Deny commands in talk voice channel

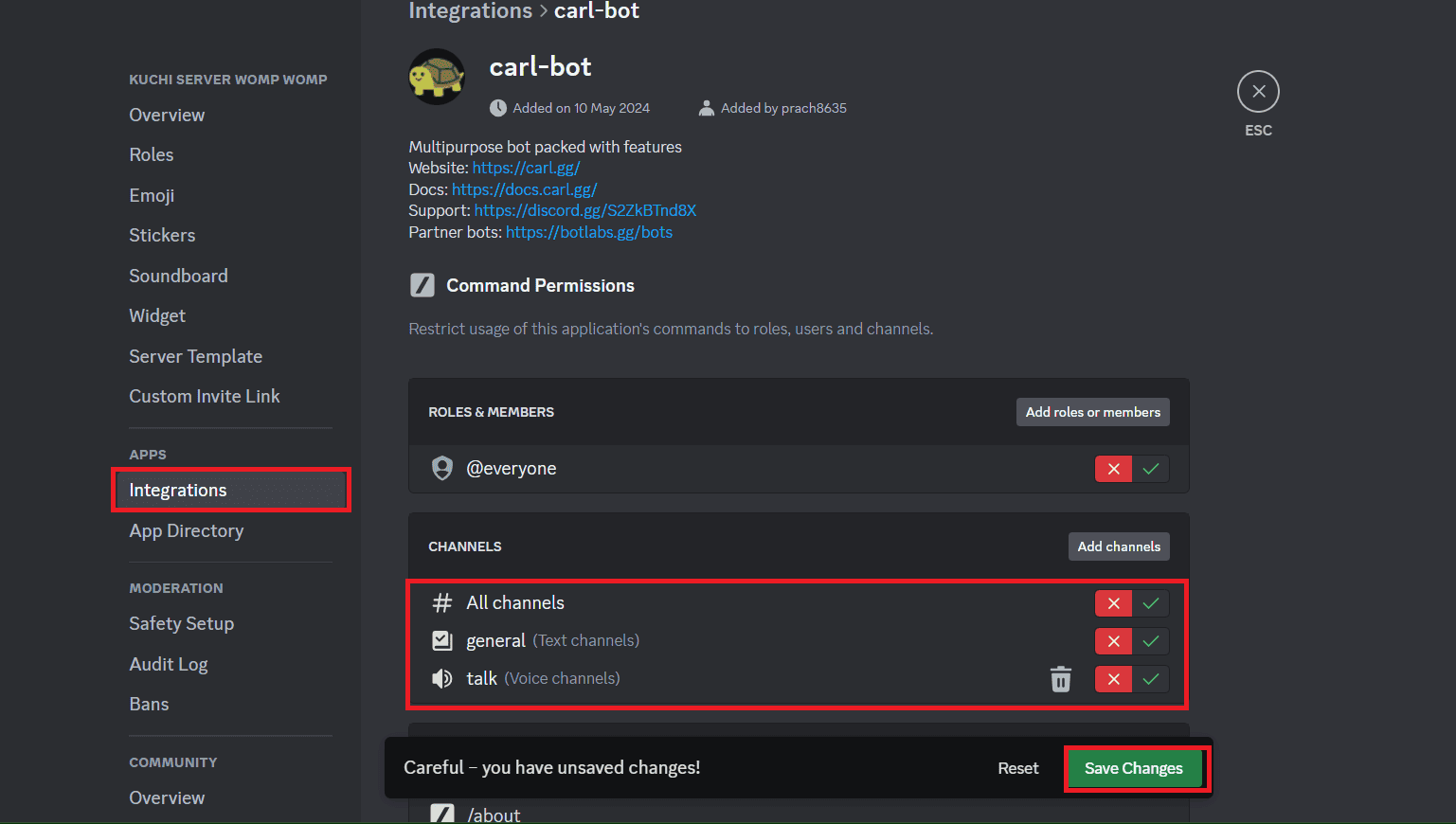1113,679
